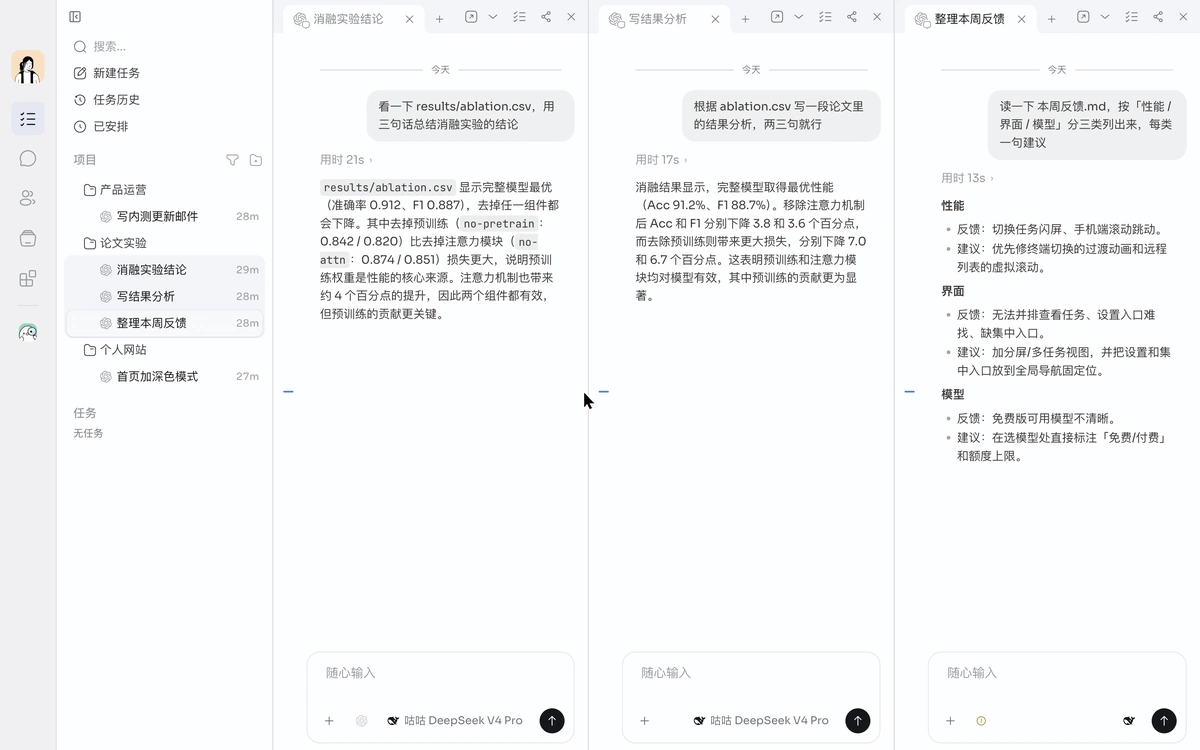
Task: Switch to the 消融实验结论 tab
Action: click(347, 19)
